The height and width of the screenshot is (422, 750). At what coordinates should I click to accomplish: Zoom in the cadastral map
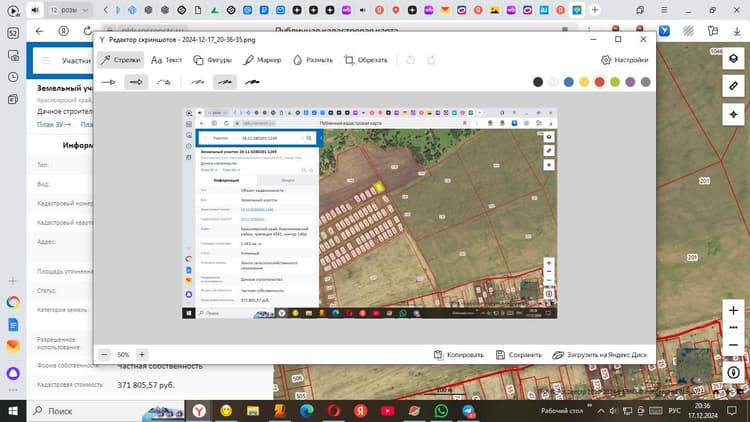(x=733, y=311)
